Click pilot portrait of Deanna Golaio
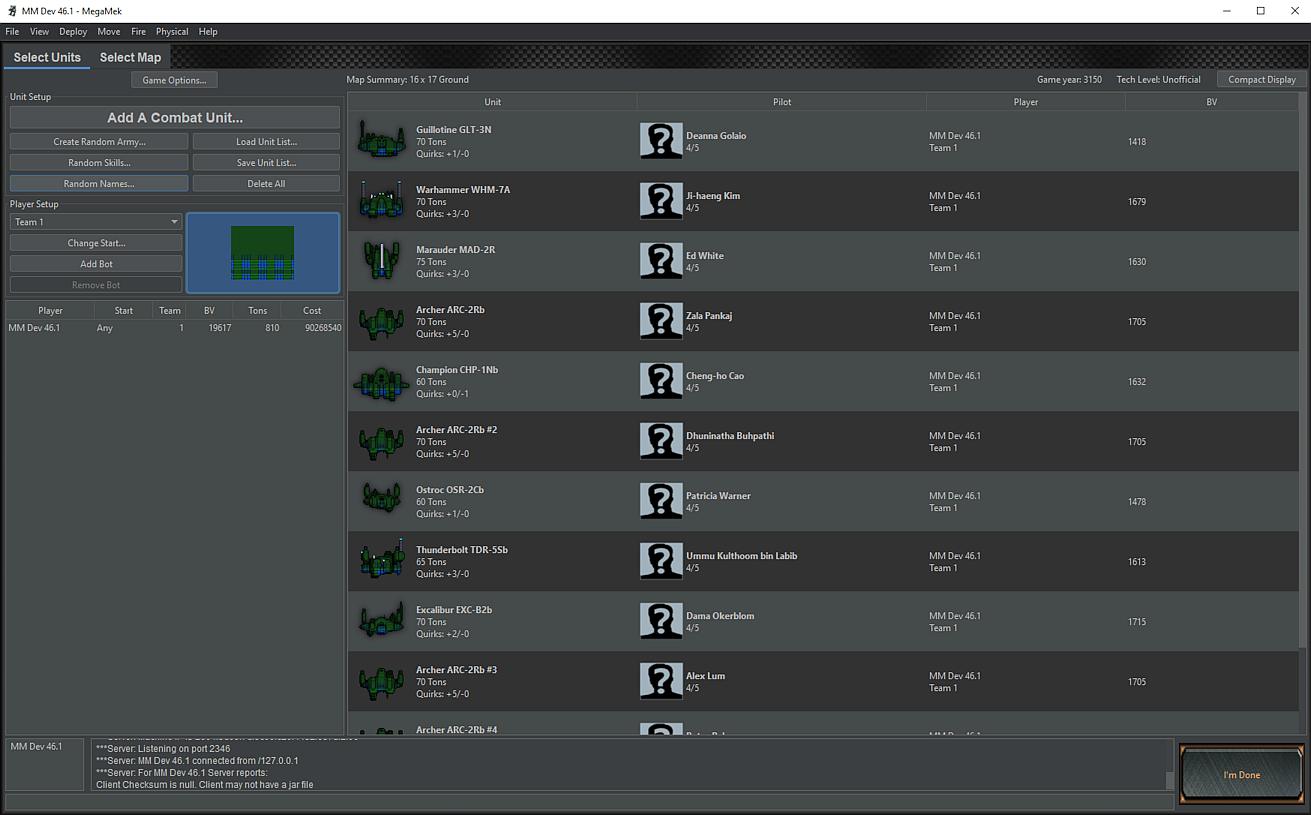Screen dimensions: 1311x815 (661, 141)
